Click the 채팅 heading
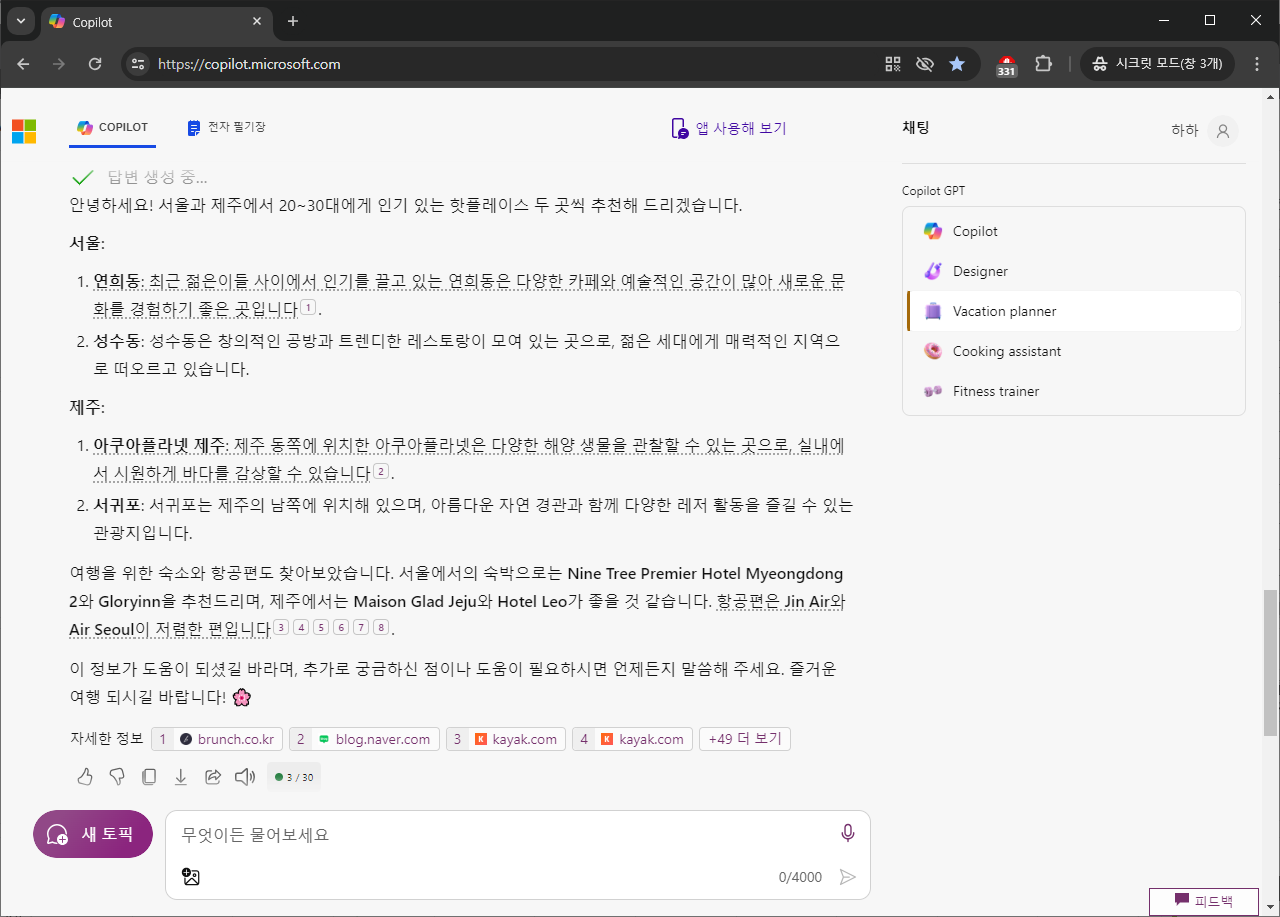Screen dimensions: 1280x917 [916, 127]
